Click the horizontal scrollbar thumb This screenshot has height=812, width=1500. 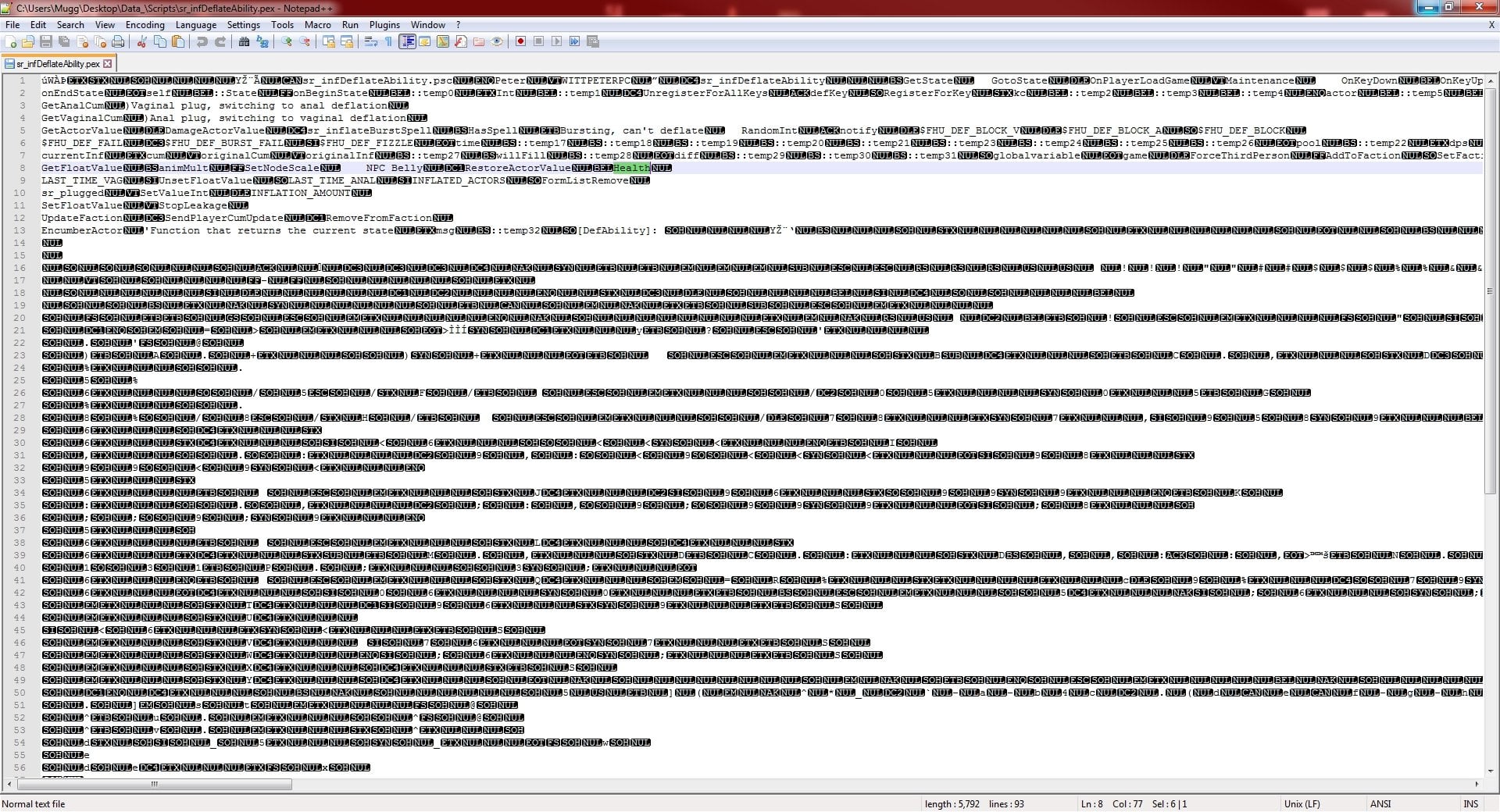pyautogui.click(x=154, y=784)
